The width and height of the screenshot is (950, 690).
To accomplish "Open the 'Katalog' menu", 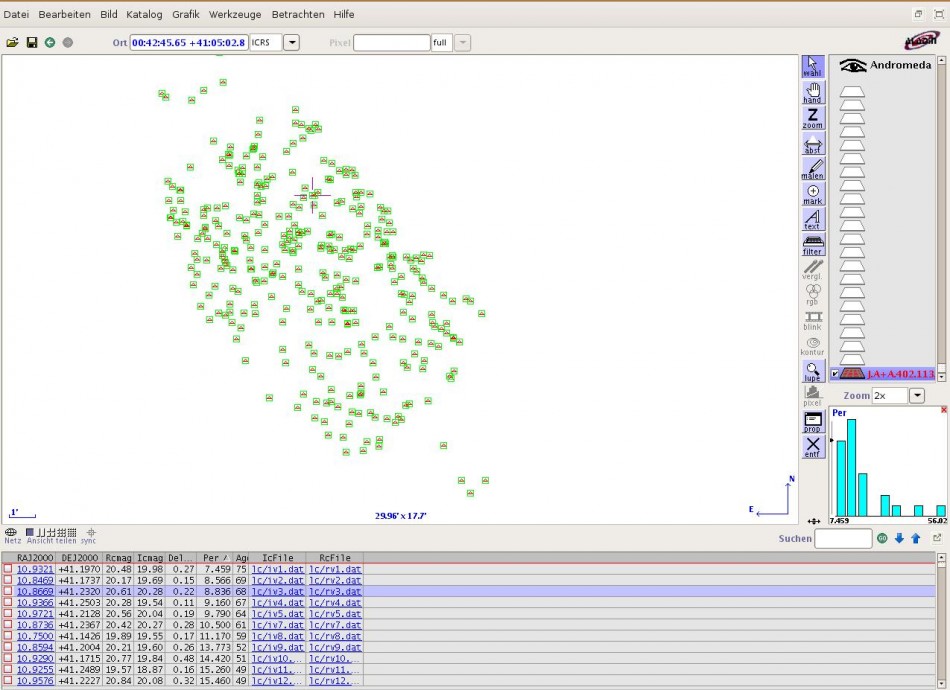I will click(x=144, y=15).
